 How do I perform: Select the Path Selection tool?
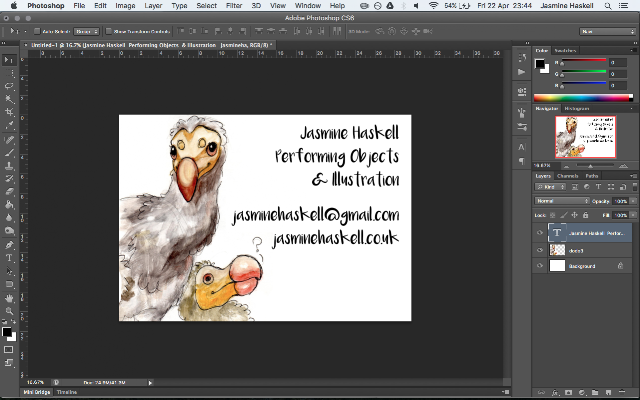(9, 271)
